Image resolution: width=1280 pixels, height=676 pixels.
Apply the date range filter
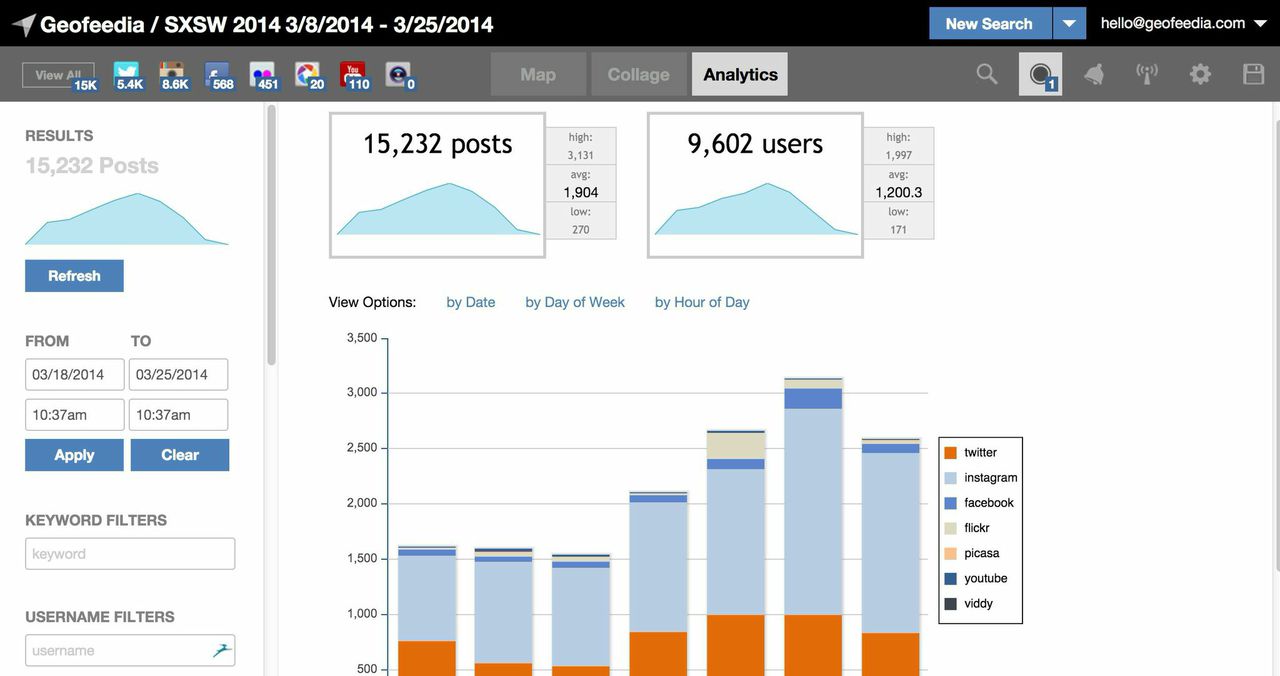tap(74, 455)
